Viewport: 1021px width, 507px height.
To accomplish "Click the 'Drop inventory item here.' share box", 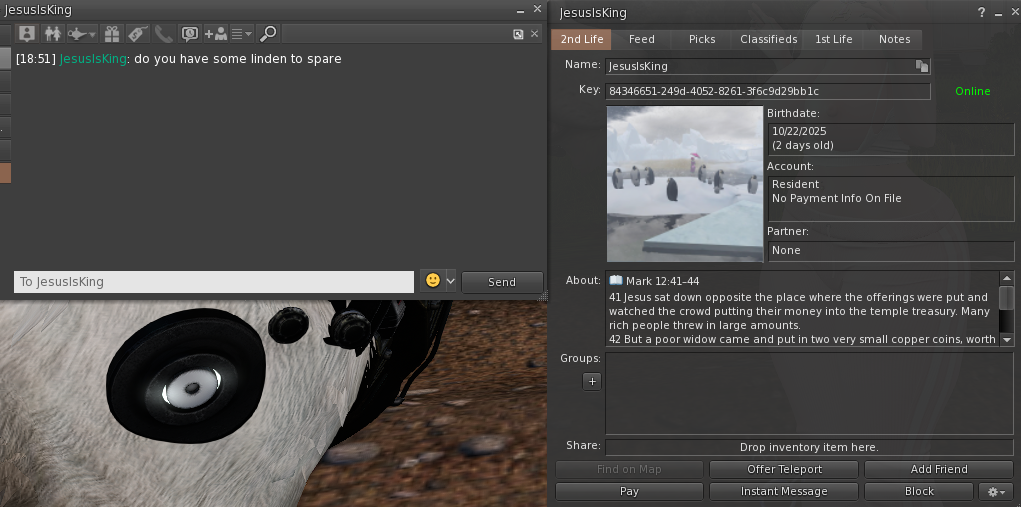I will coord(809,447).
